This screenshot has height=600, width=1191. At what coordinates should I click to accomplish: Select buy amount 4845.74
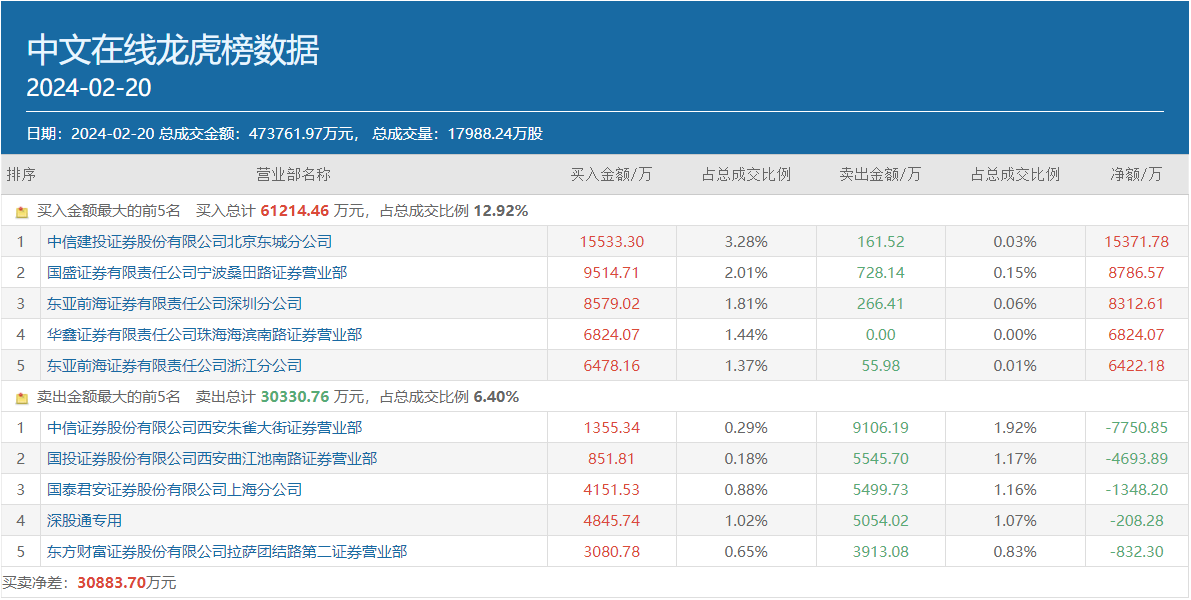point(611,521)
